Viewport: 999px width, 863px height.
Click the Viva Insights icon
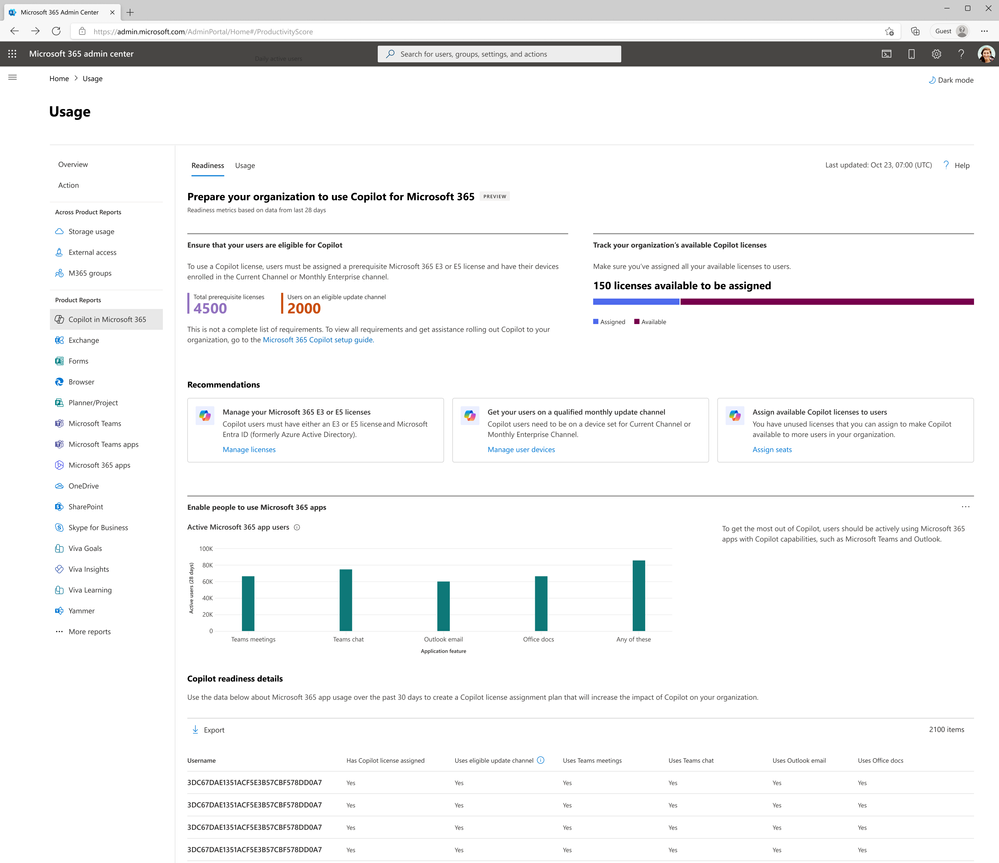coord(59,569)
